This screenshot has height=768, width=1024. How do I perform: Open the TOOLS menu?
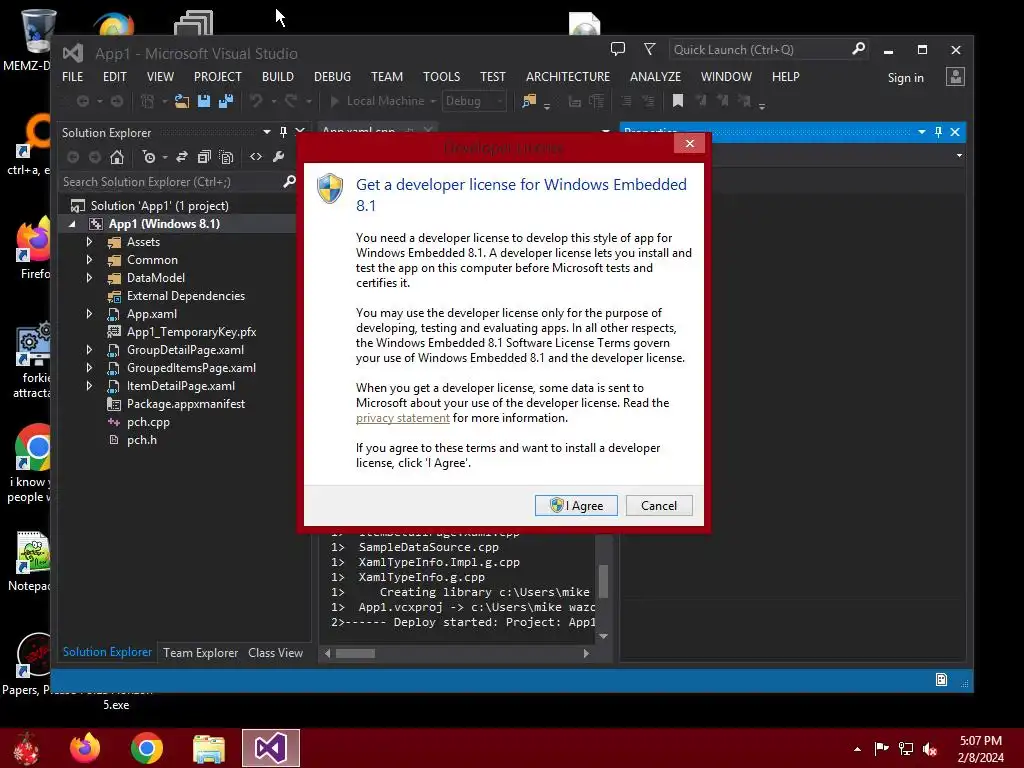[x=441, y=76]
